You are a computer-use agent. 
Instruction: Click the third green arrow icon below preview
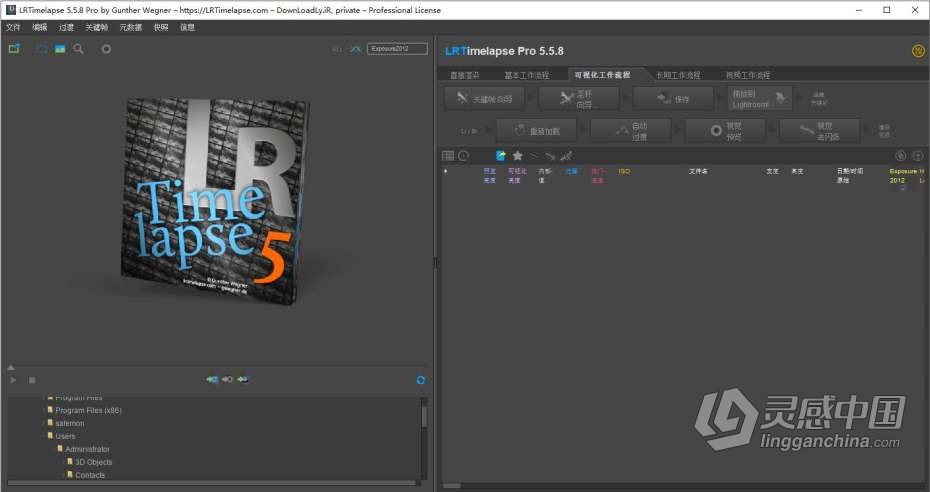243,379
